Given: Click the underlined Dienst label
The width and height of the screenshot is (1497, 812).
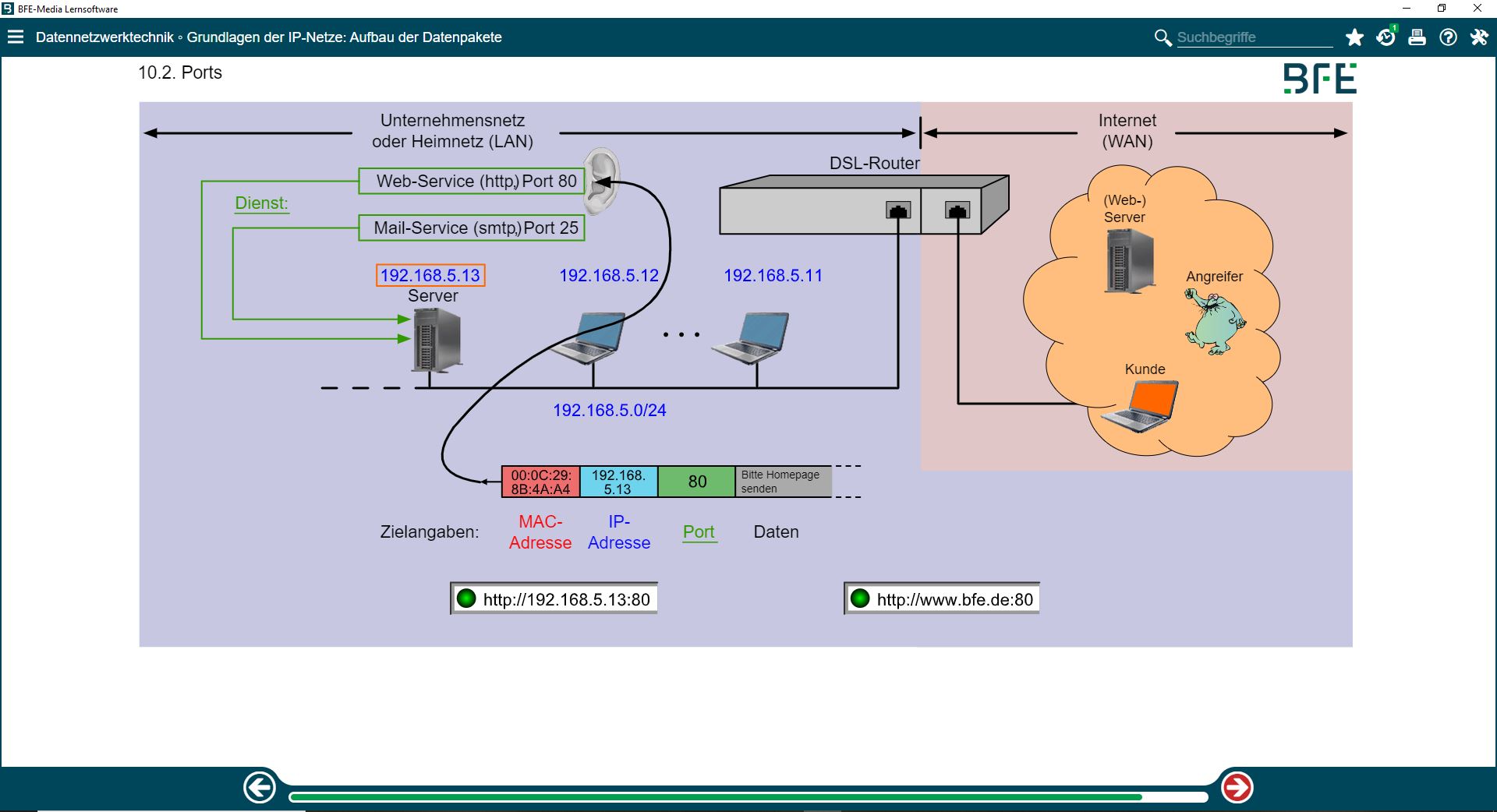Looking at the screenshot, I should click(x=261, y=203).
